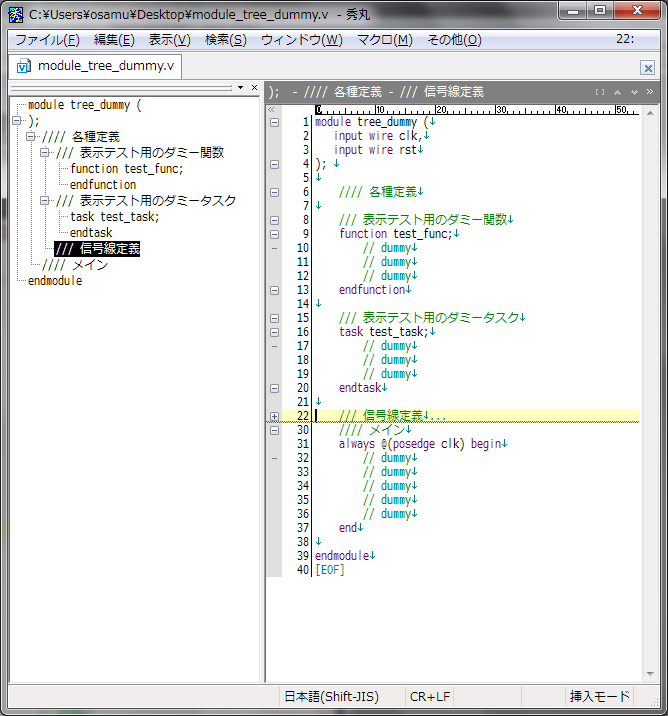Expand folded section at line 22
The image size is (668, 716).
tap(274, 416)
